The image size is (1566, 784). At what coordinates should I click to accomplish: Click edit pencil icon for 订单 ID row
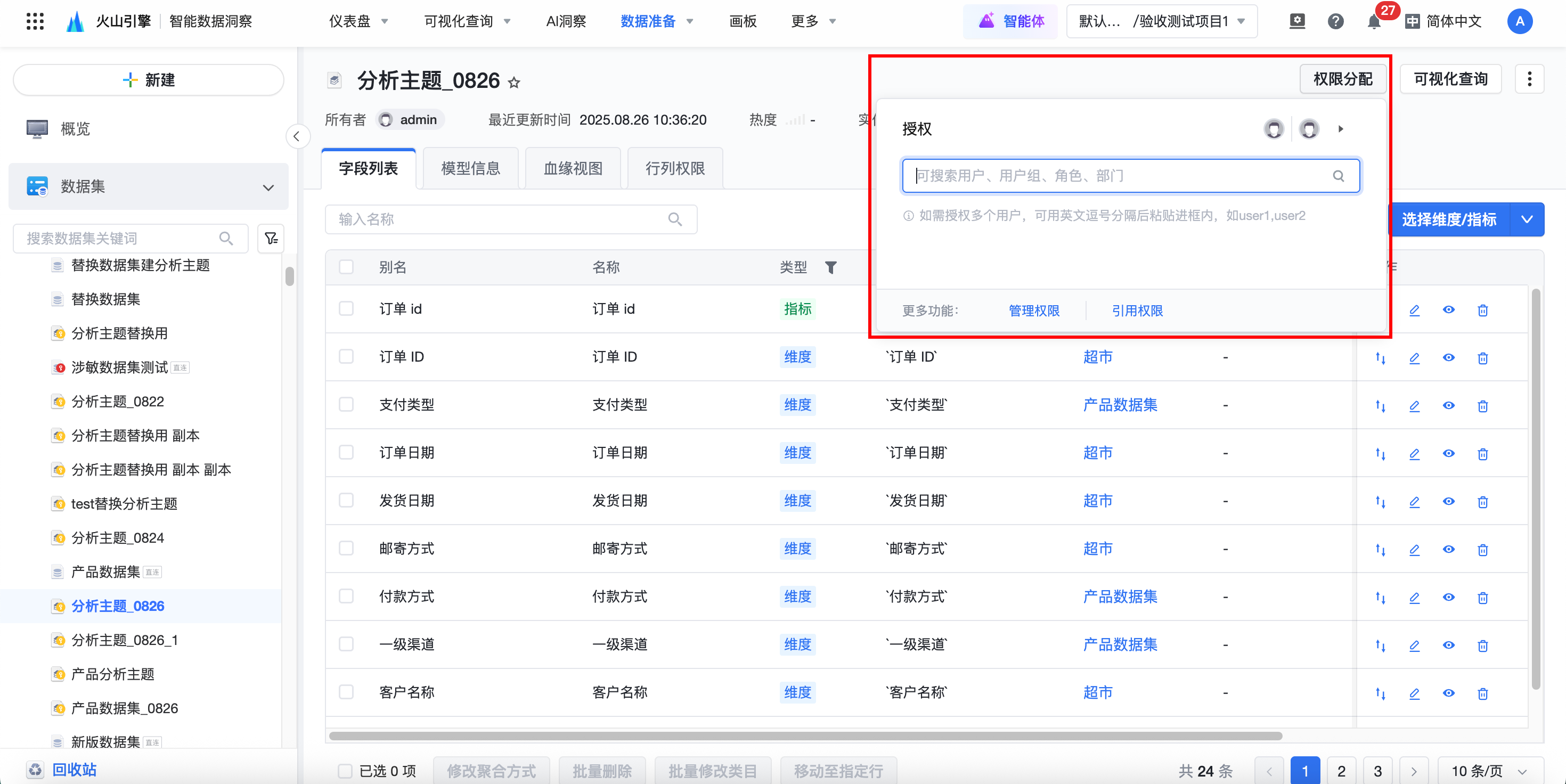click(x=1414, y=358)
